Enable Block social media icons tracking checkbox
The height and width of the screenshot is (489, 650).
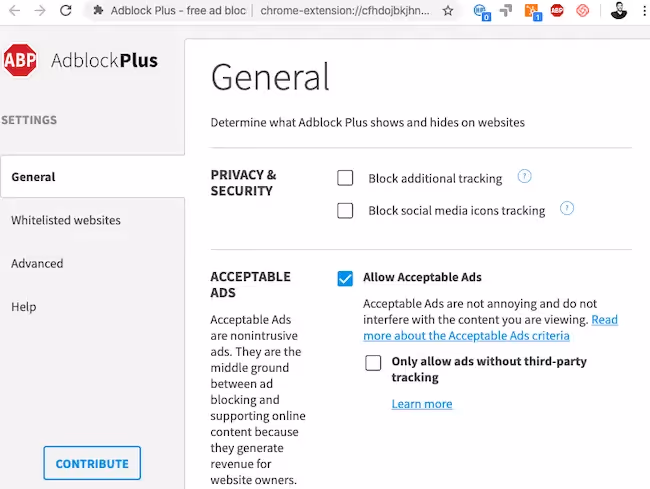pos(345,211)
